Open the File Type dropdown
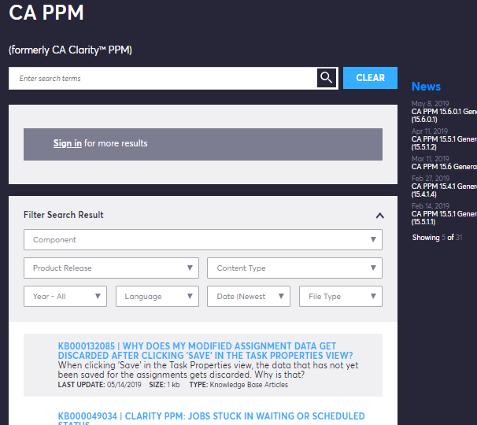The width and height of the screenshot is (477, 425). click(341, 296)
